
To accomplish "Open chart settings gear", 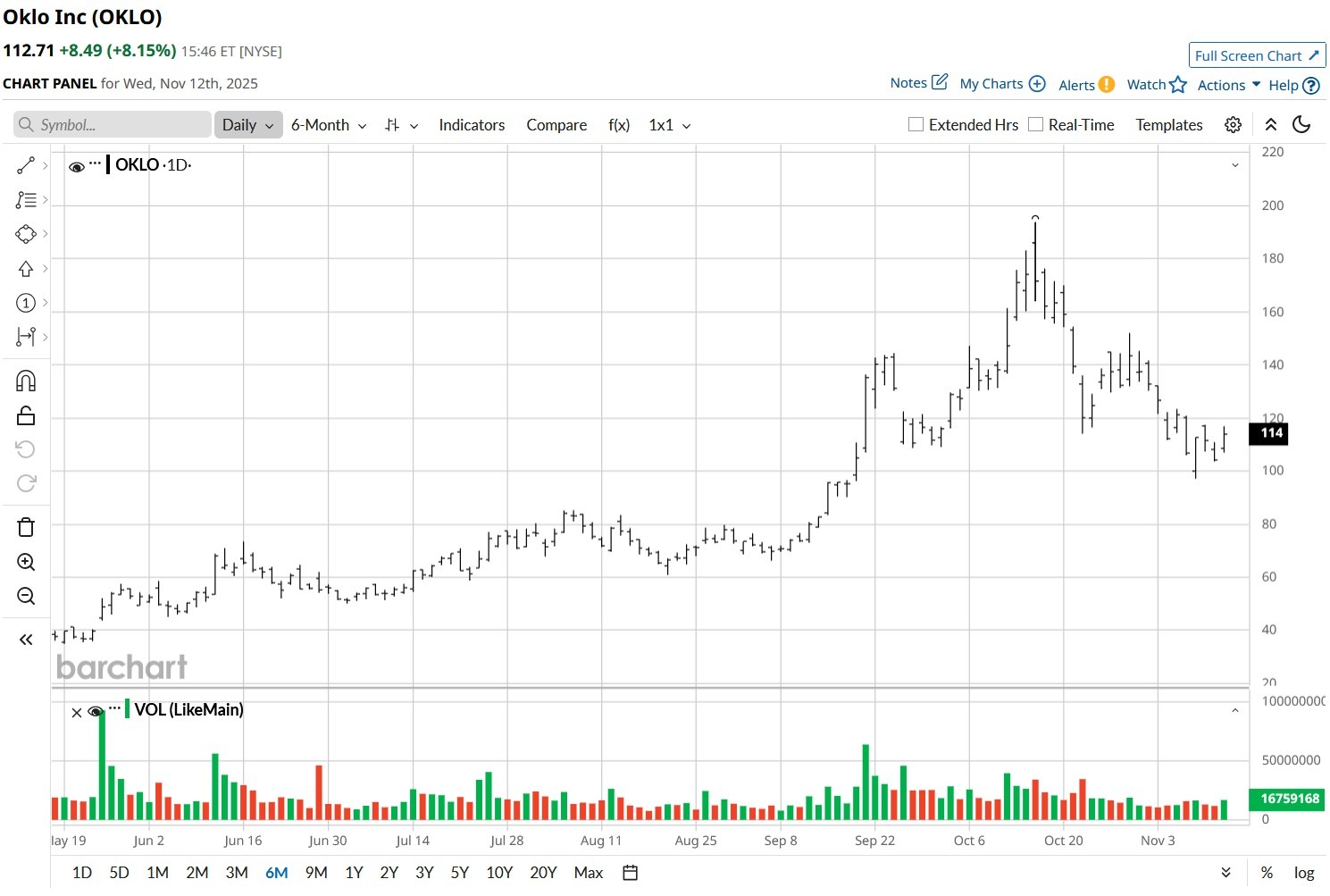I will (x=1233, y=125).
